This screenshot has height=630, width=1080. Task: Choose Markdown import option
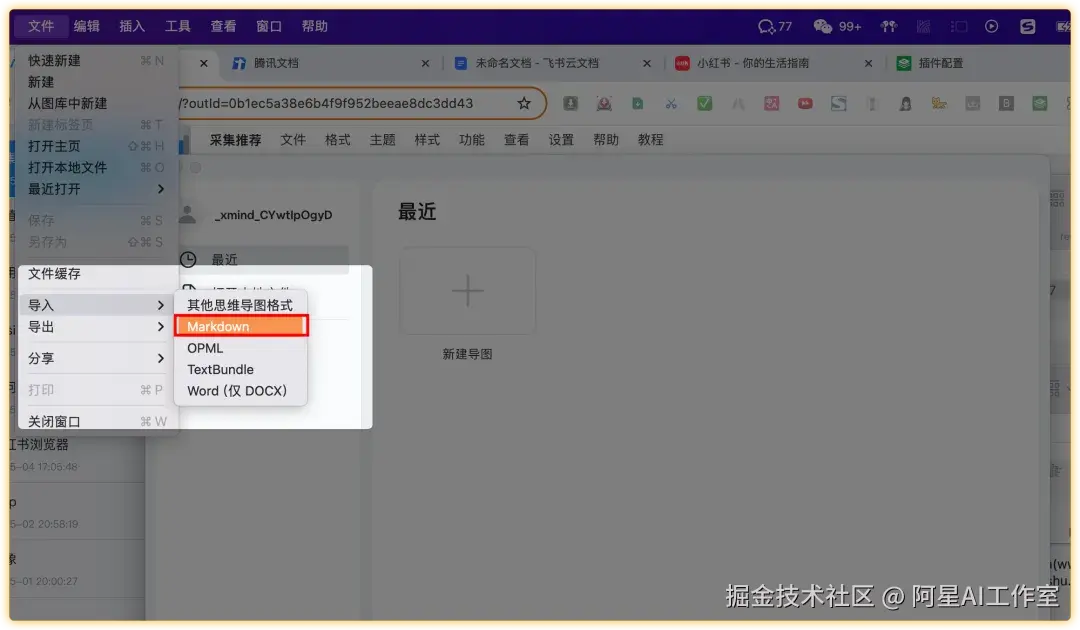(x=240, y=326)
